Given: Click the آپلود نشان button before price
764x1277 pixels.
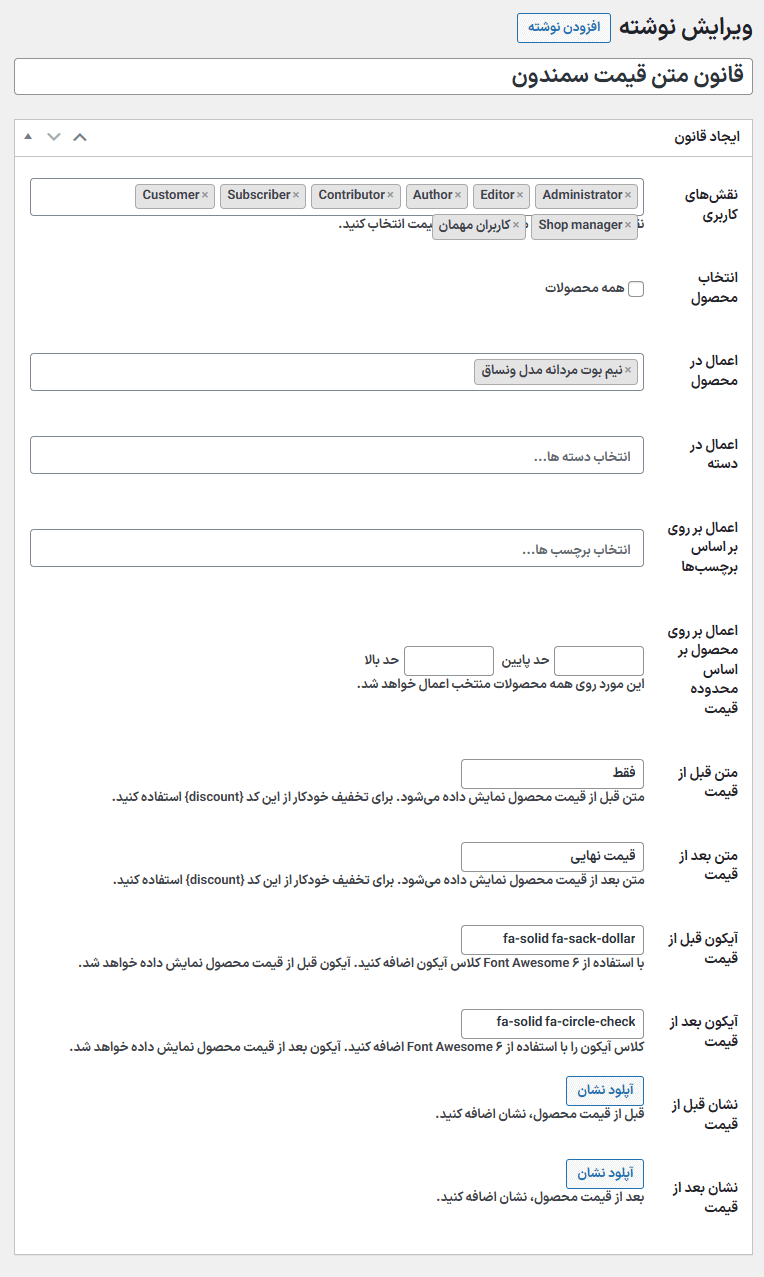Looking at the screenshot, I should (605, 1091).
